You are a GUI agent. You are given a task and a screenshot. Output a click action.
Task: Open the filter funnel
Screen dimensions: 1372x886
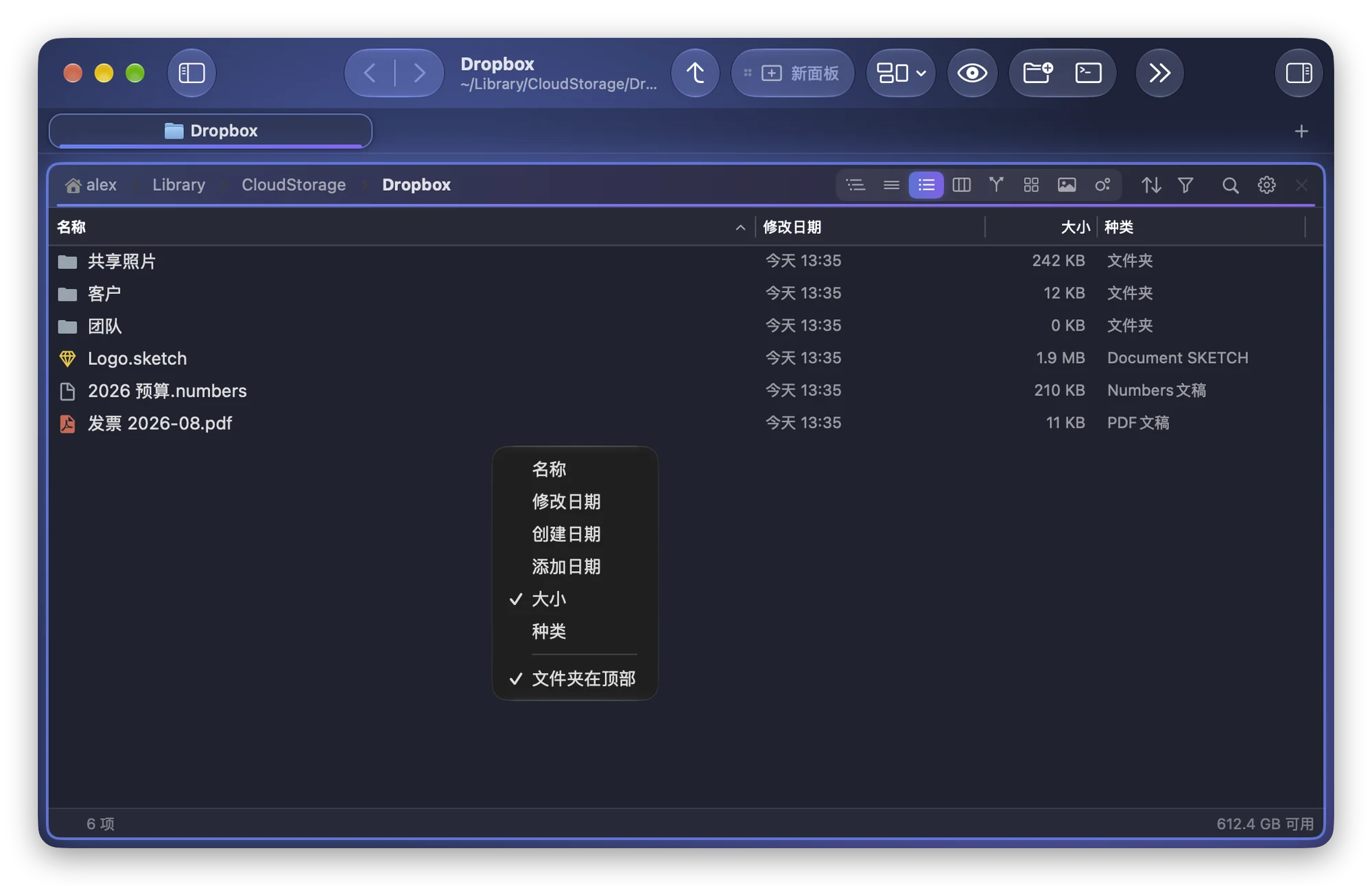pyautogui.click(x=1185, y=185)
